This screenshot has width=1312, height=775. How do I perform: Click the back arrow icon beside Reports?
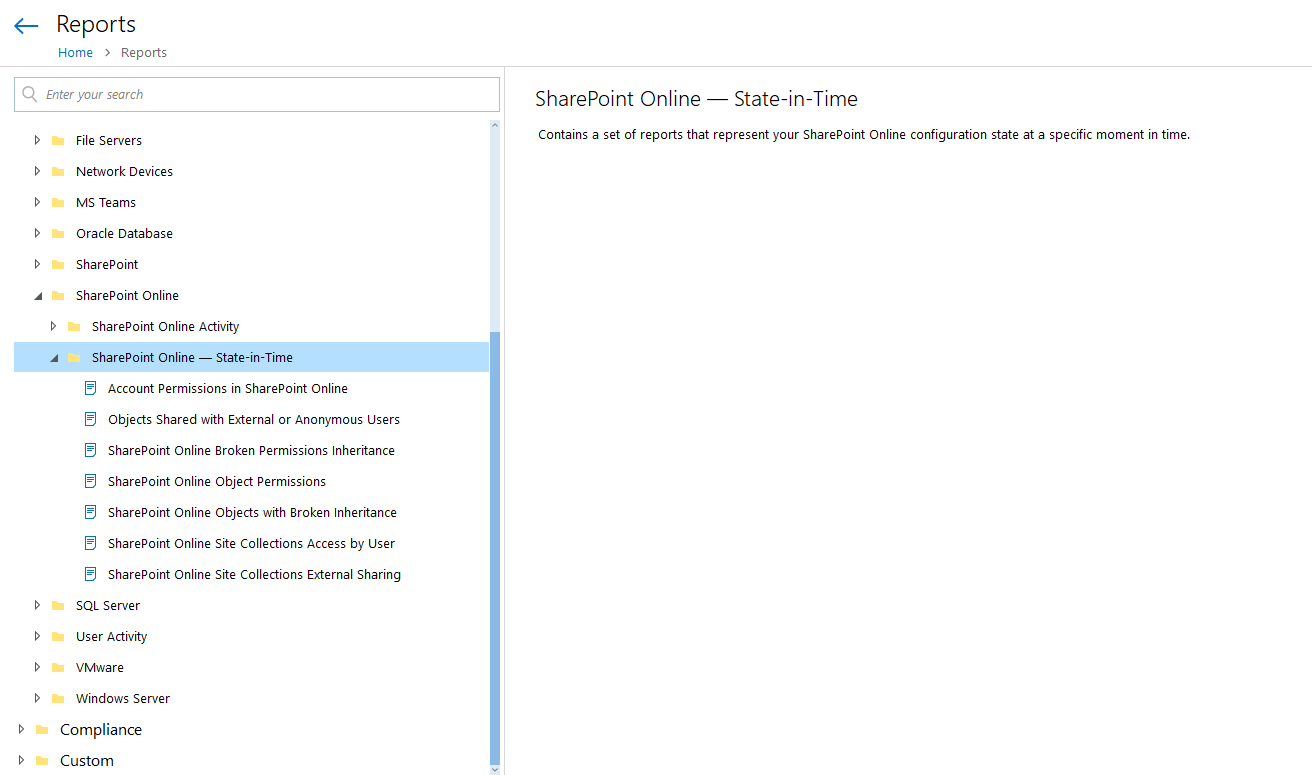click(x=26, y=26)
